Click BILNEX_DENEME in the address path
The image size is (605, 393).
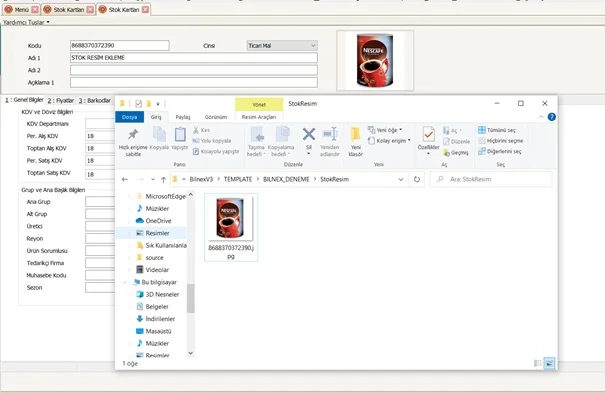(x=286, y=179)
